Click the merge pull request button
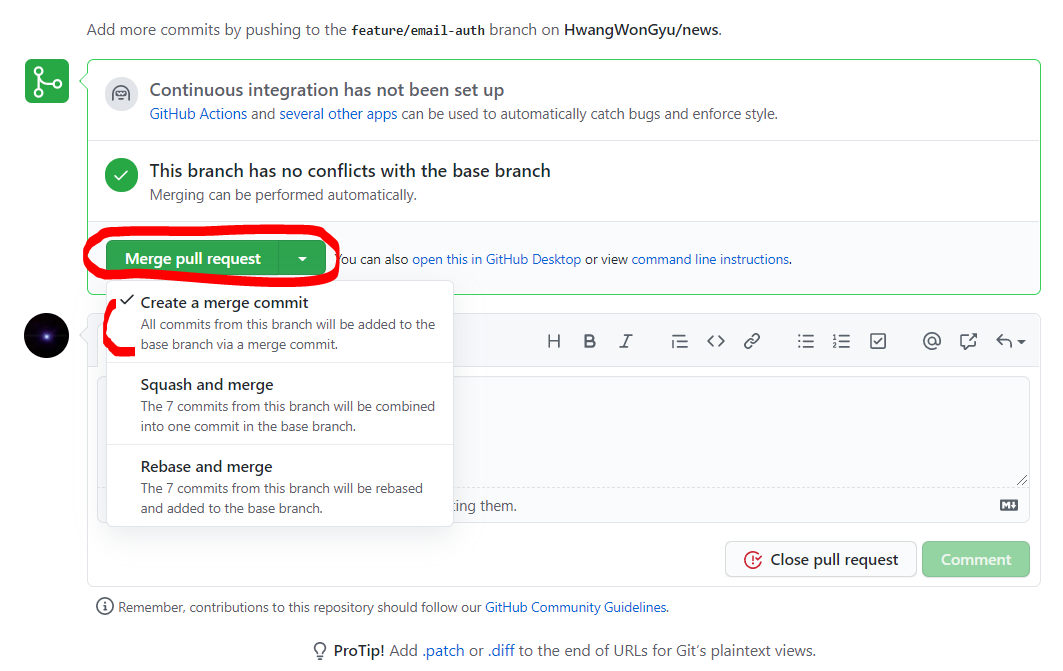Viewport: 1063px width, 671px height. click(x=193, y=258)
